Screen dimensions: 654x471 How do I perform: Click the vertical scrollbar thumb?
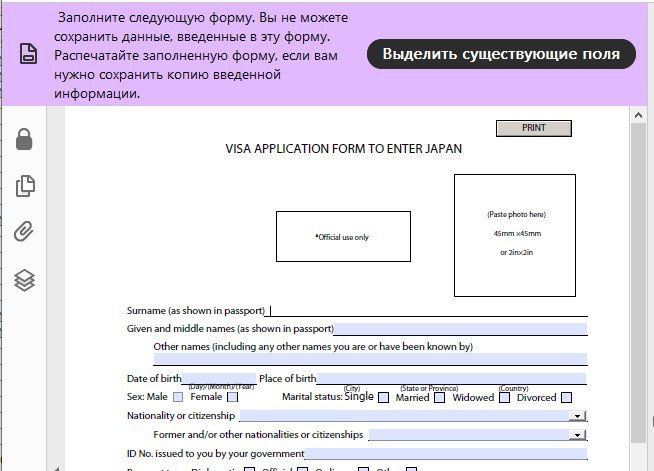tap(639, 283)
